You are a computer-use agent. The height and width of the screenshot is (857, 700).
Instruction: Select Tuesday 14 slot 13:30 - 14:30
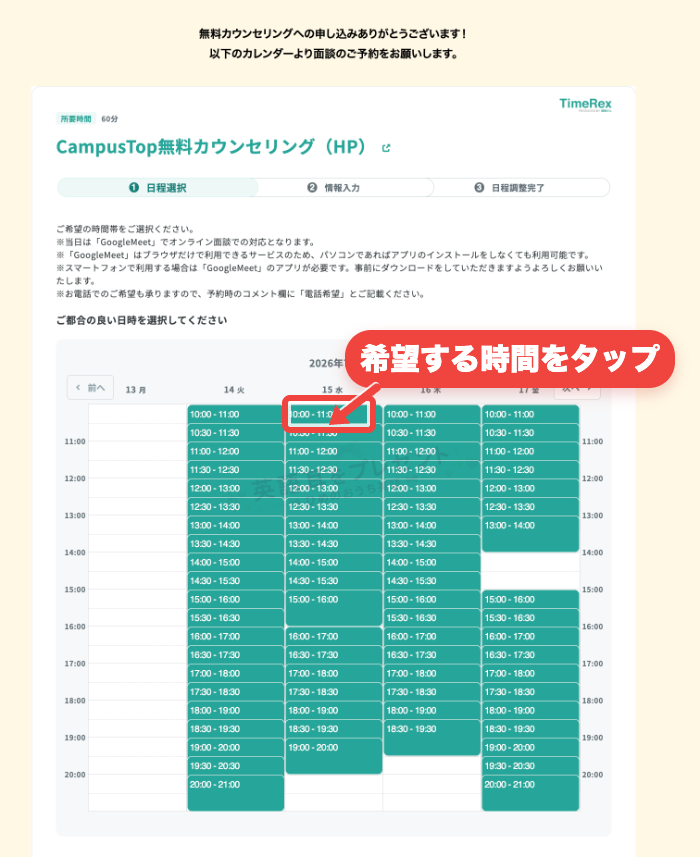pos(236,544)
